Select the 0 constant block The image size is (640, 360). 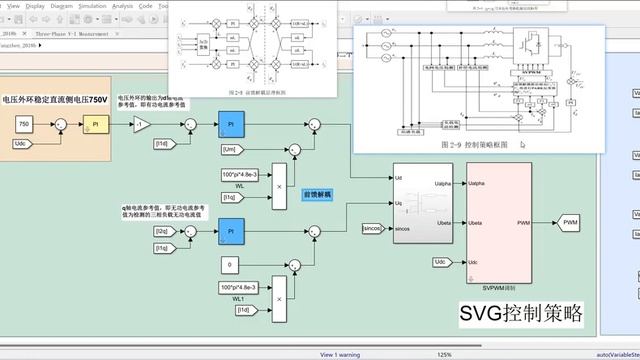pyautogui.click(x=230, y=265)
